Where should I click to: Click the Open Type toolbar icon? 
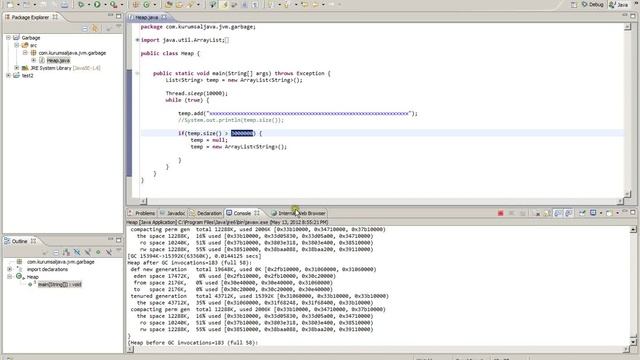(169, 4)
